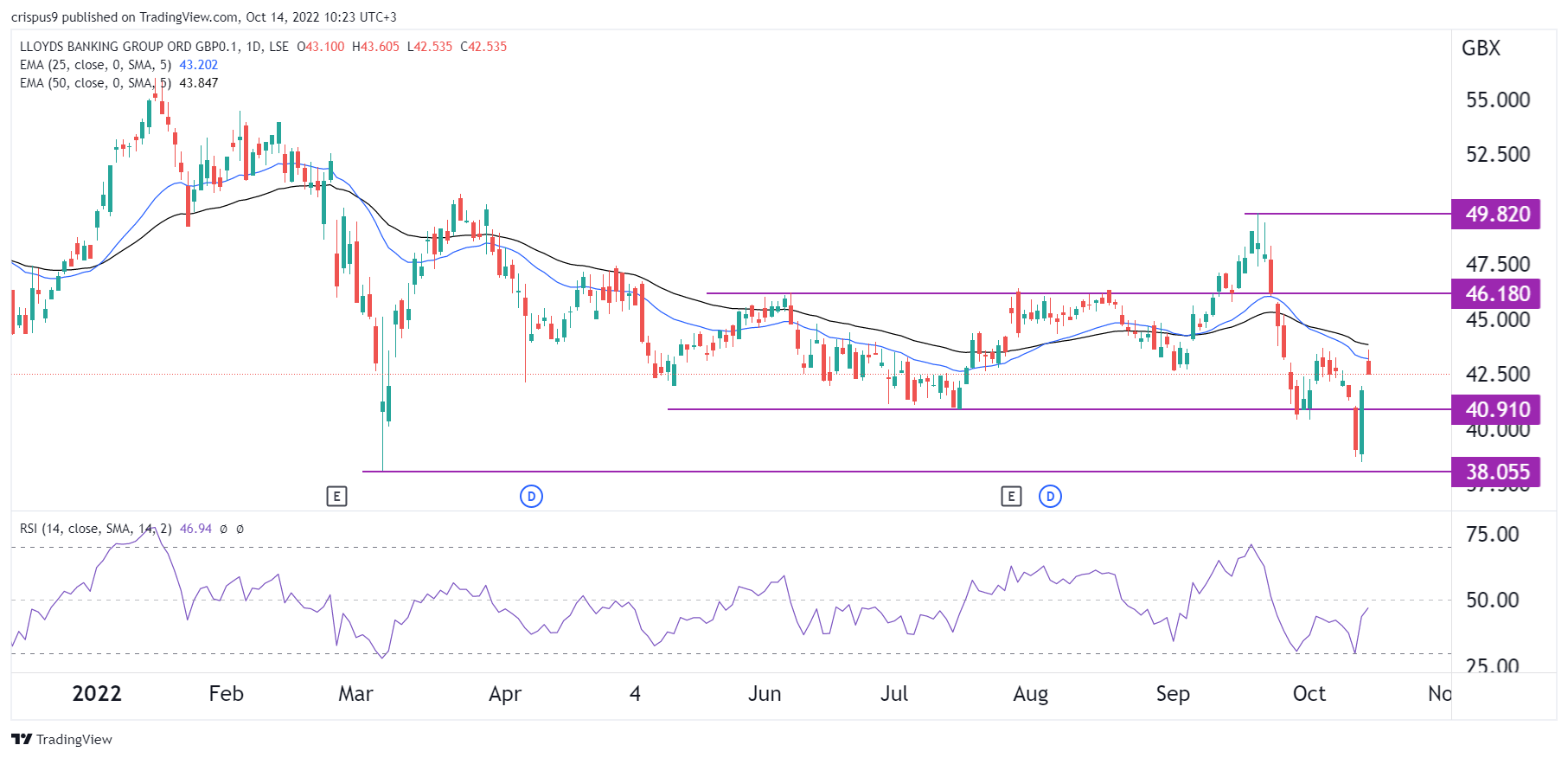Click the EMA 25 value 43.202
Image resolution: width=1568 pixels, height=758 pixels.
point(199,65)
